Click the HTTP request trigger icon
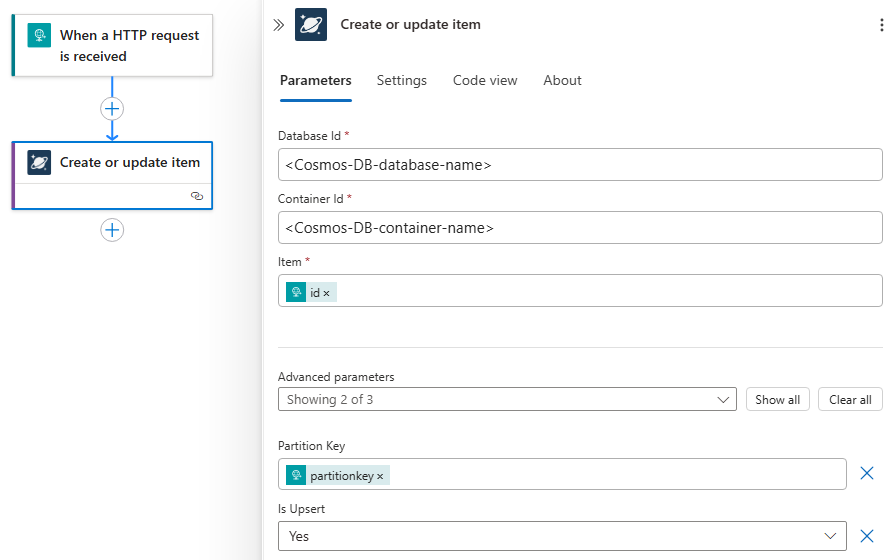The image size is (890, 560). coord(39,36)
